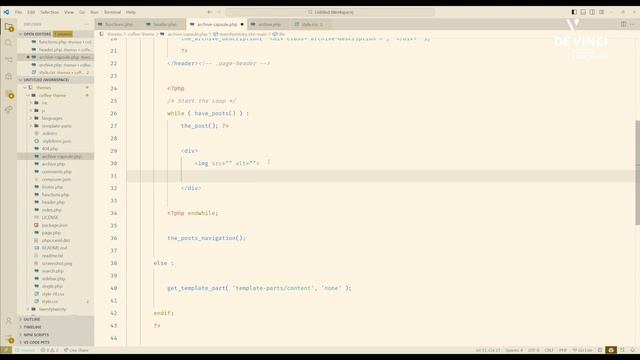Click the Customize Layout icon in title bar
The height and width of the screenshot is (360, 640).
pos(601,12)
